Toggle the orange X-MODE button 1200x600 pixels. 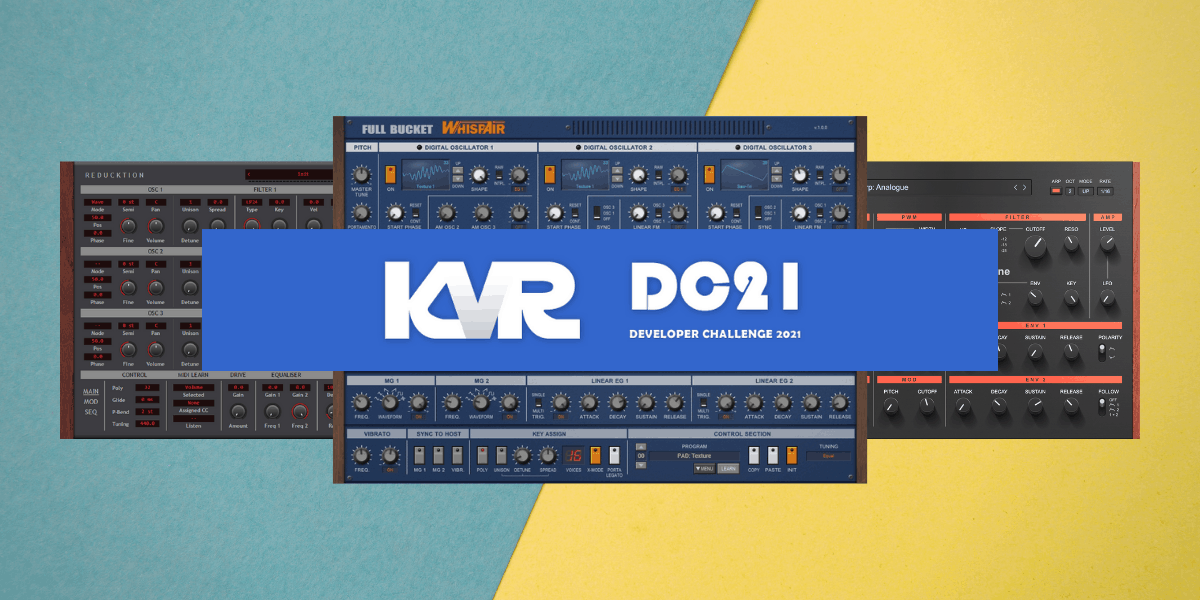[x=595, y=455]
